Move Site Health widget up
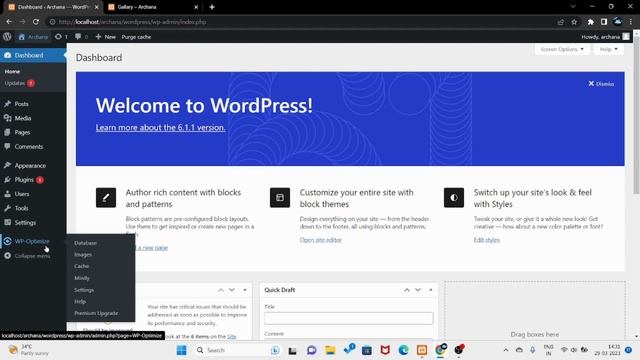 [x=221, y=290]
